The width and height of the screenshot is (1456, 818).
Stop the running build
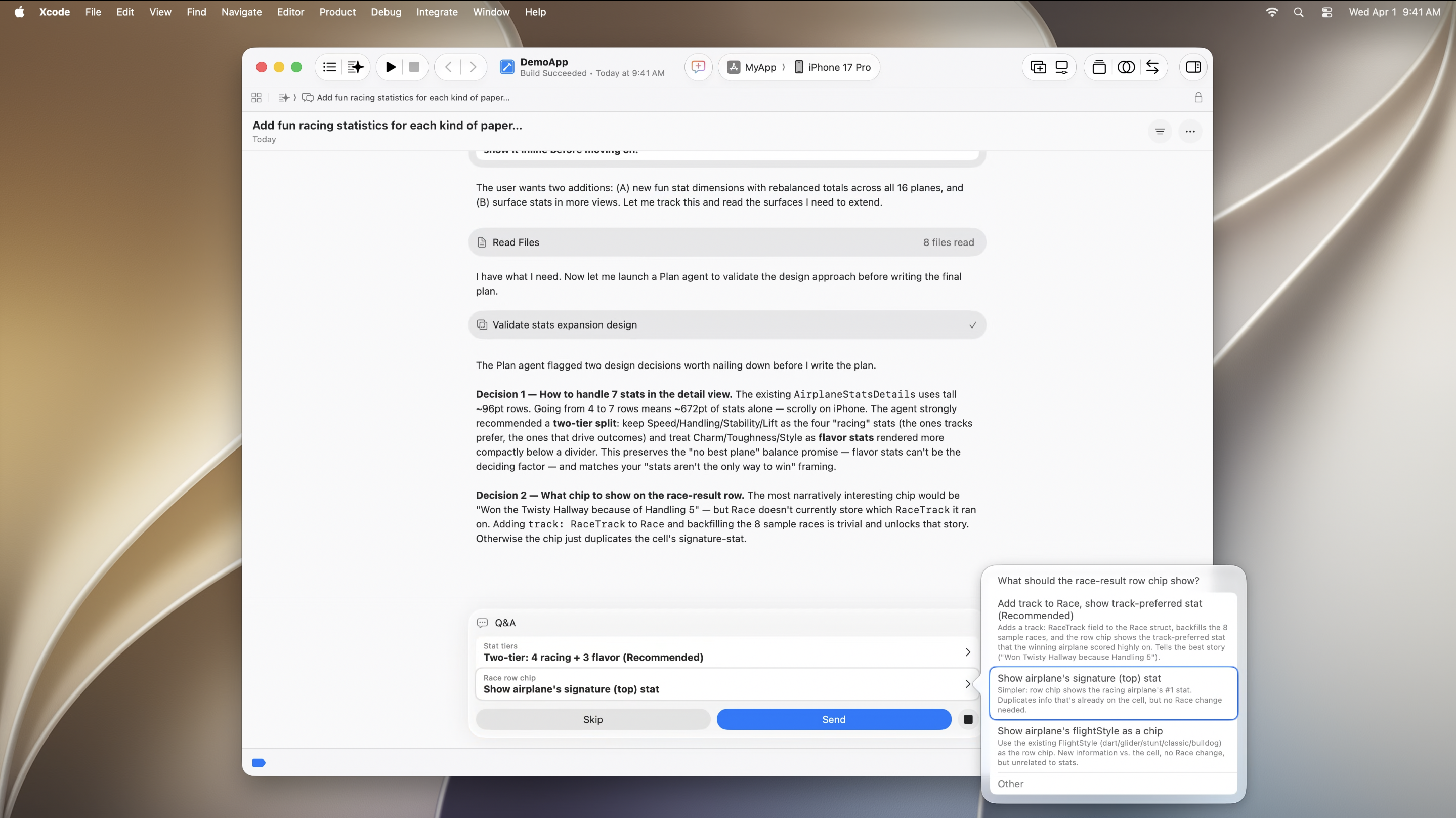coord(414,67)
